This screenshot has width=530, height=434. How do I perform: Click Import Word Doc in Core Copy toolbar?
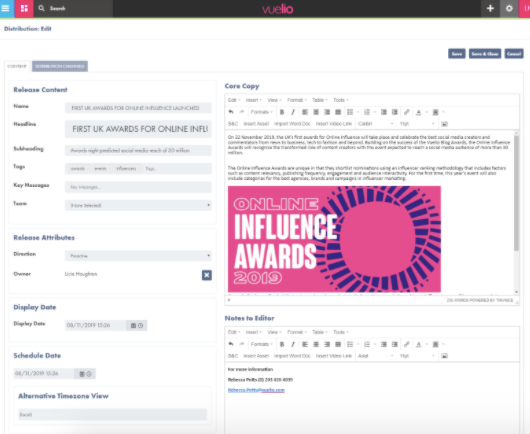point(292,124)
